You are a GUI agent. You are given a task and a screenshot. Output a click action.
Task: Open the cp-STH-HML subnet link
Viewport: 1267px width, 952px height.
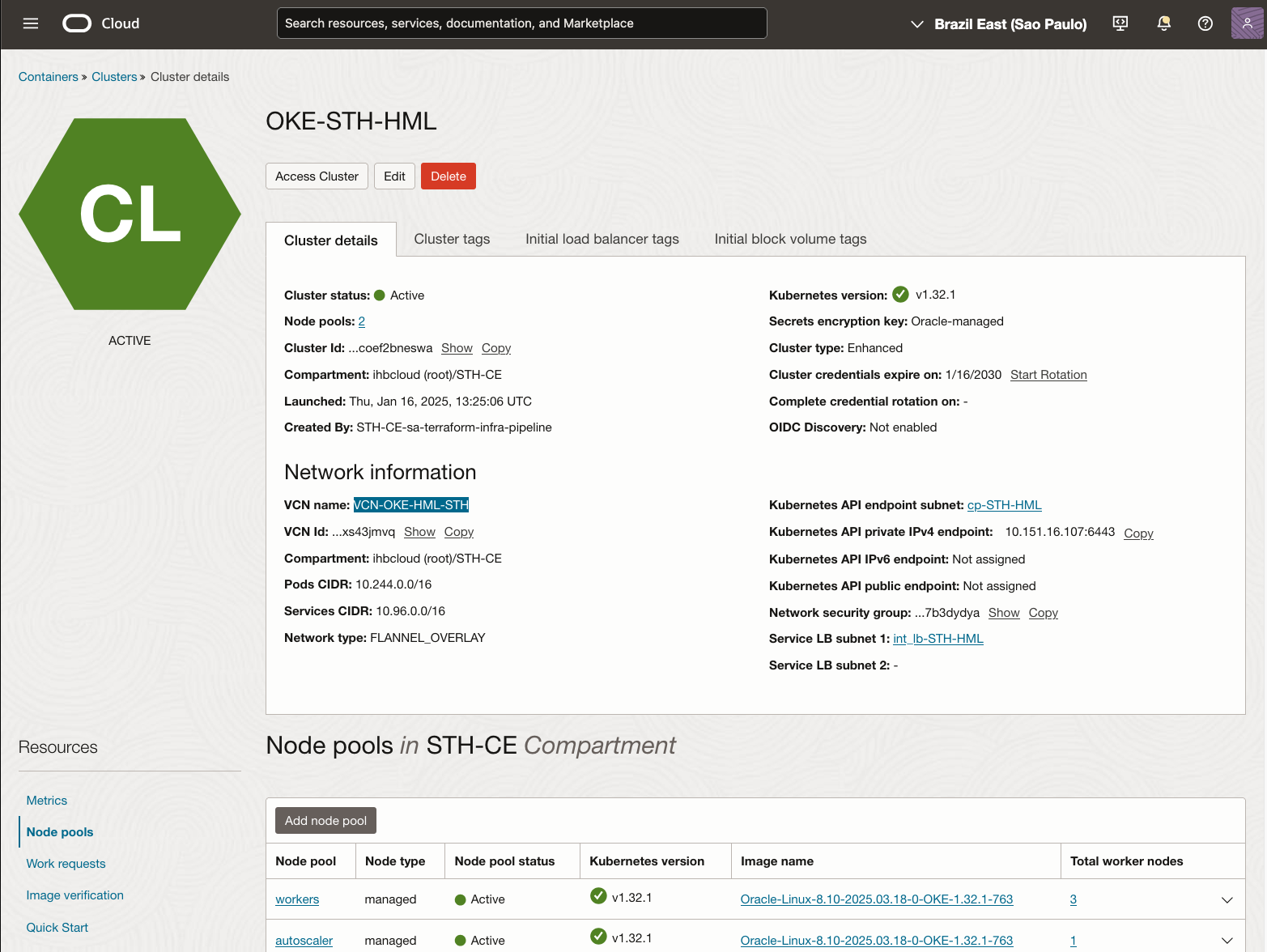pyautogui.click(x=1004, y=504)
